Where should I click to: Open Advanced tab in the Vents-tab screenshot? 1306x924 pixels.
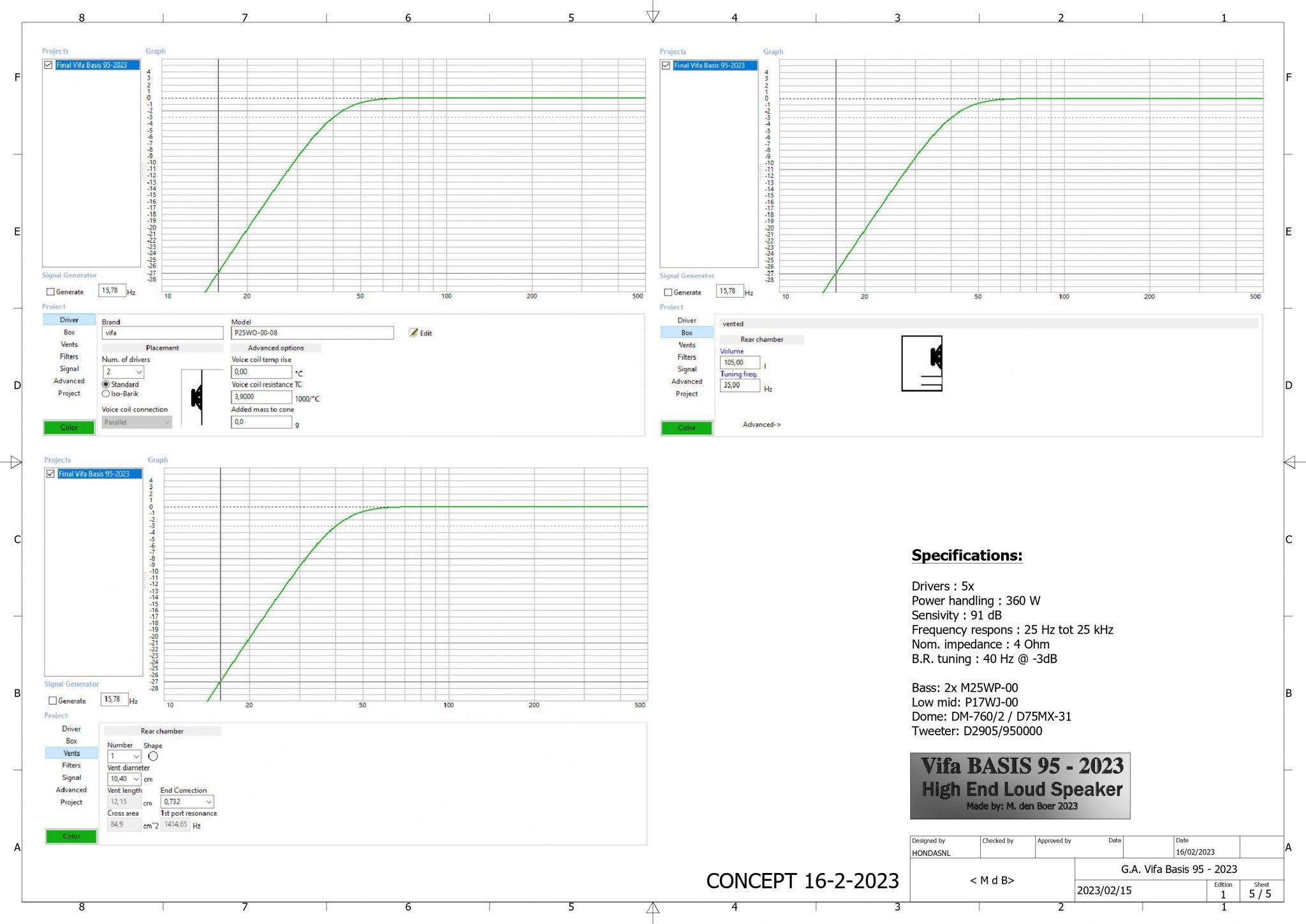pos(71,789)
